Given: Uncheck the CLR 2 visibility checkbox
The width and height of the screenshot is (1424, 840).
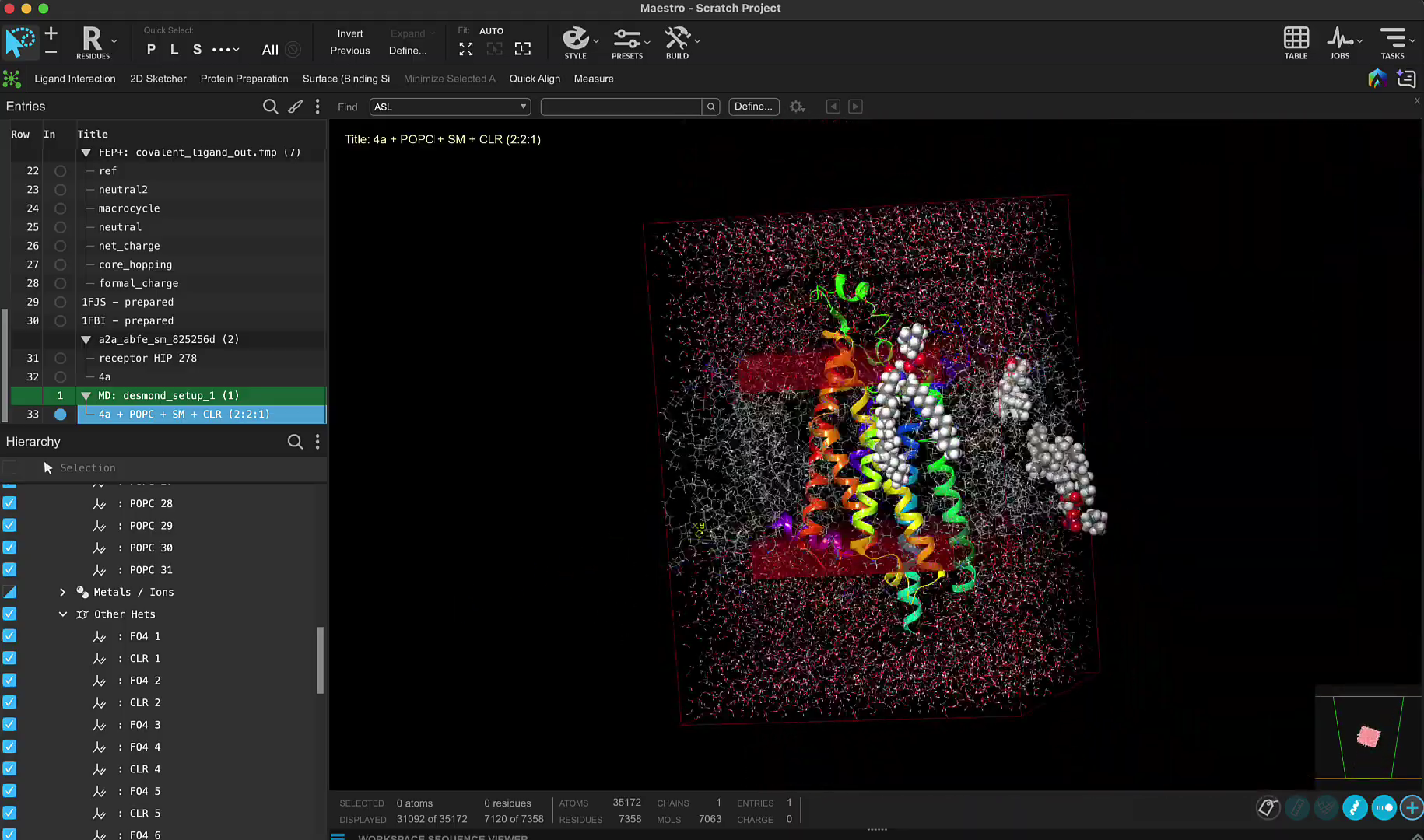Looking at the screenshot, I should 9,702.
